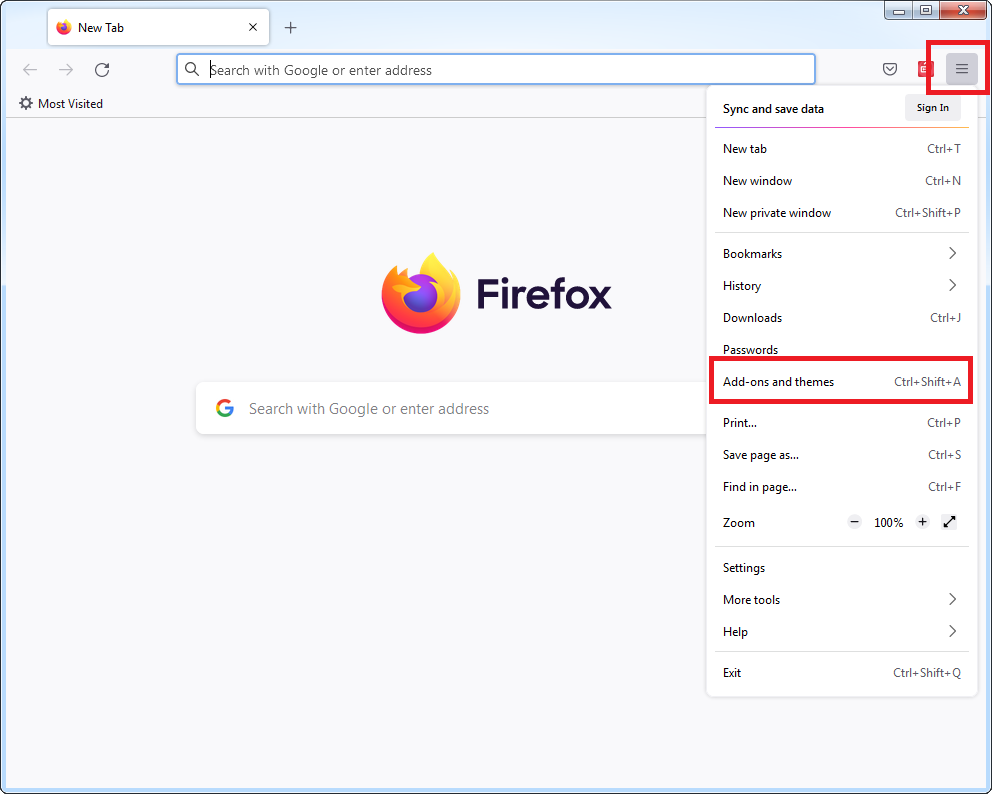Open a new tab with plus button
The height and width of the screenshot is (794, 992).
290,28
